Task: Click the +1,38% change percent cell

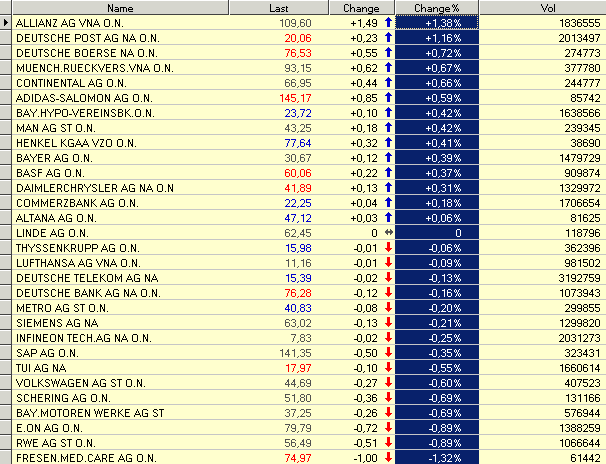Action: 437,23
